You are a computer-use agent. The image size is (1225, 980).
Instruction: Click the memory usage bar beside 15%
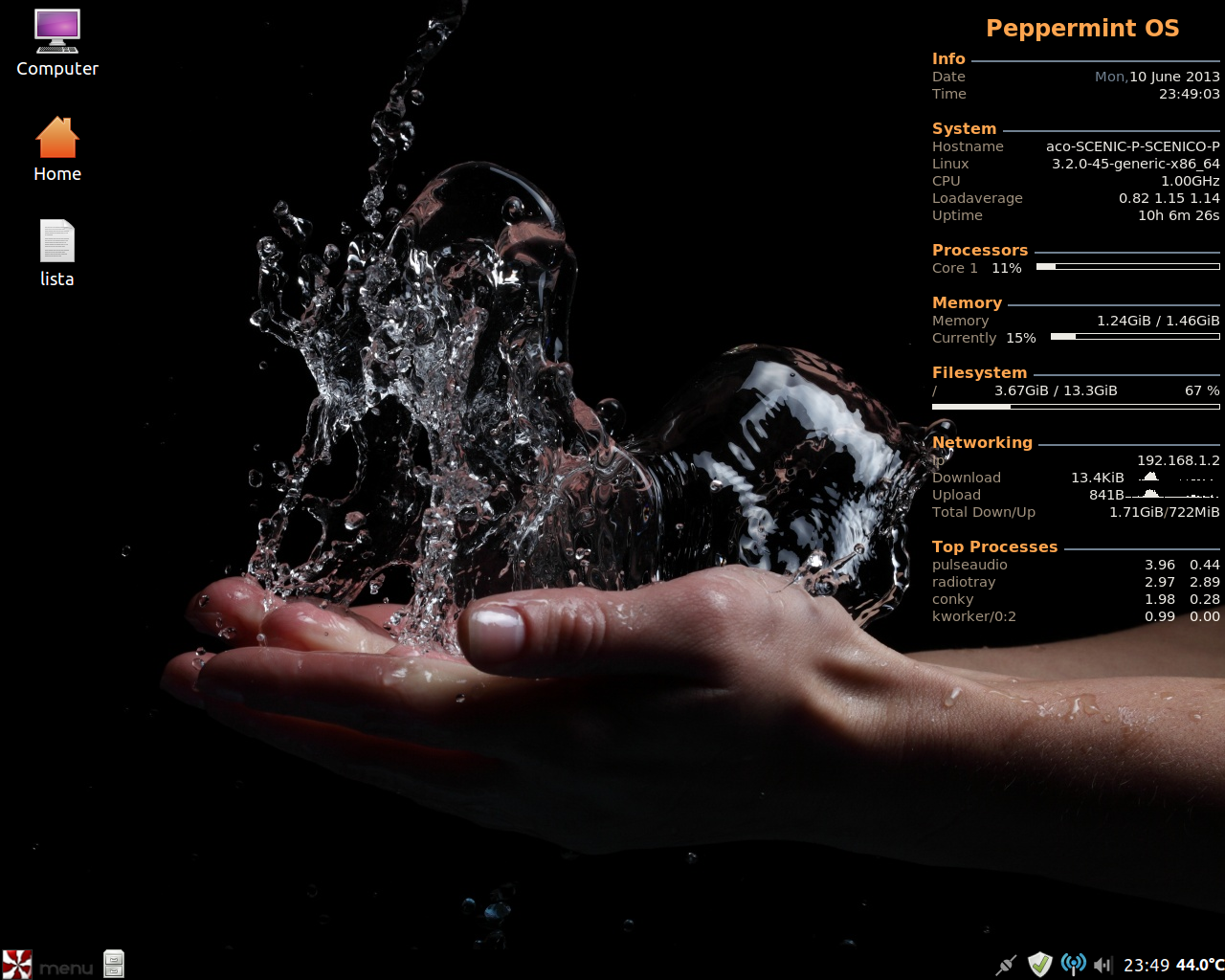(1135, 337)
